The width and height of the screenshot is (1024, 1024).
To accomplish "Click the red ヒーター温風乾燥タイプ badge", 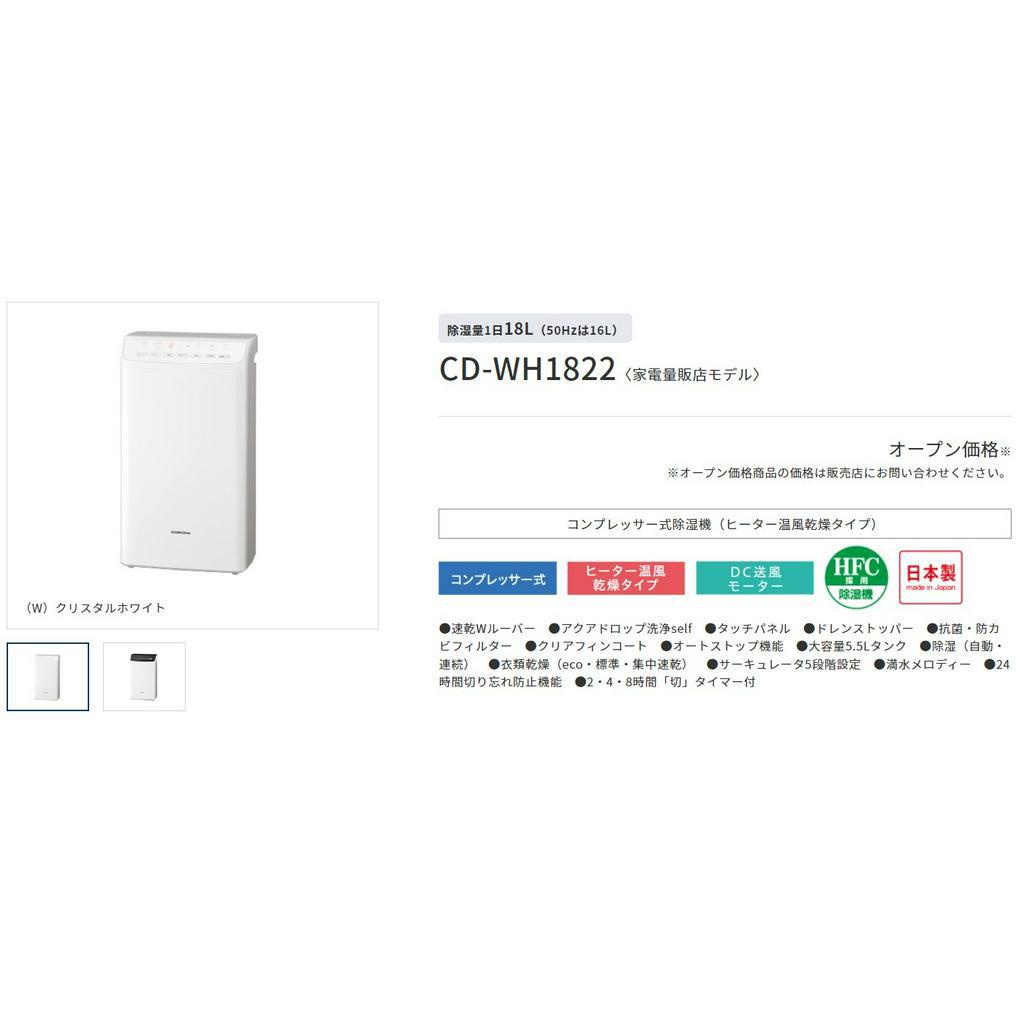I will pos(626,579).
